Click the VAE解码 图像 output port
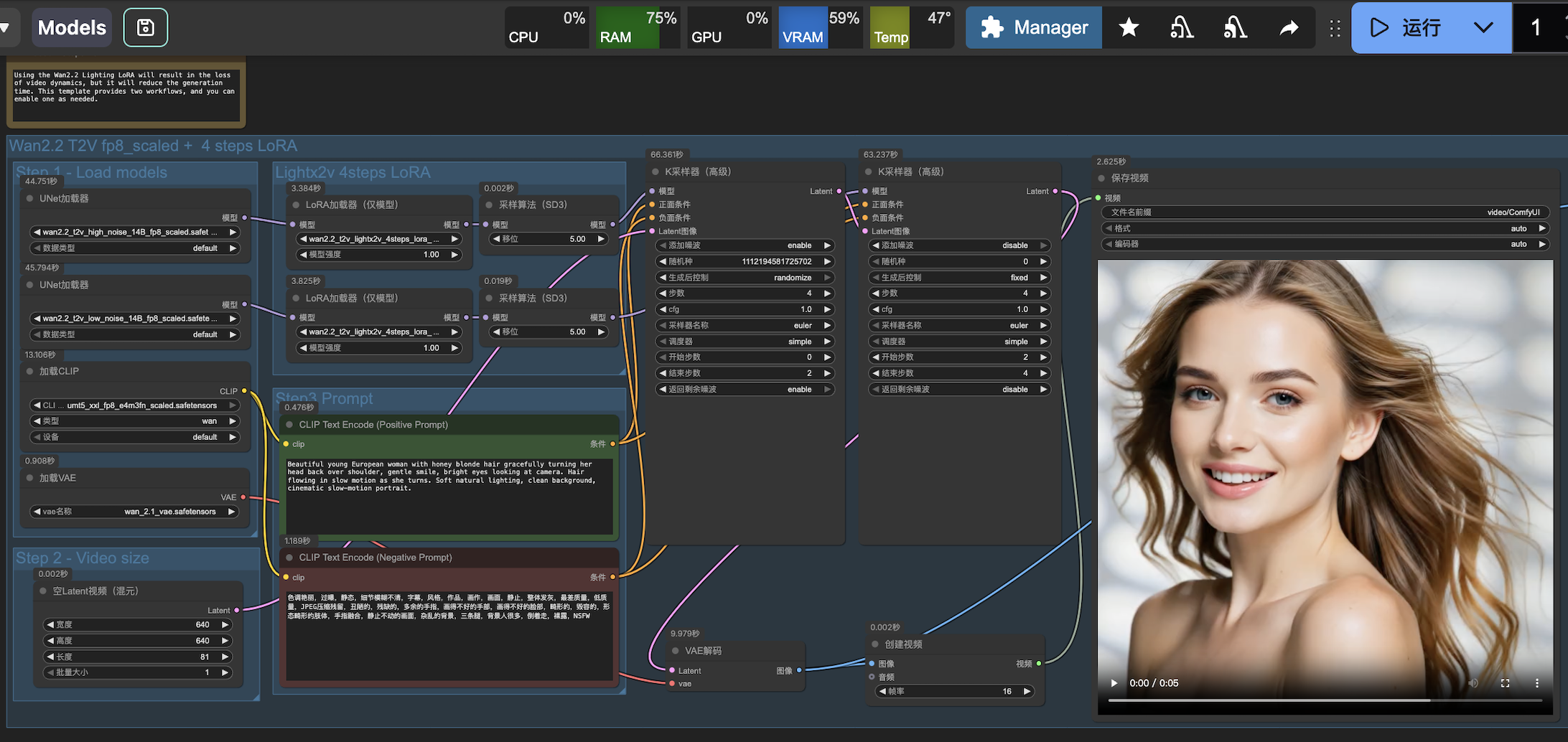1568x742 pixels. 799,670
